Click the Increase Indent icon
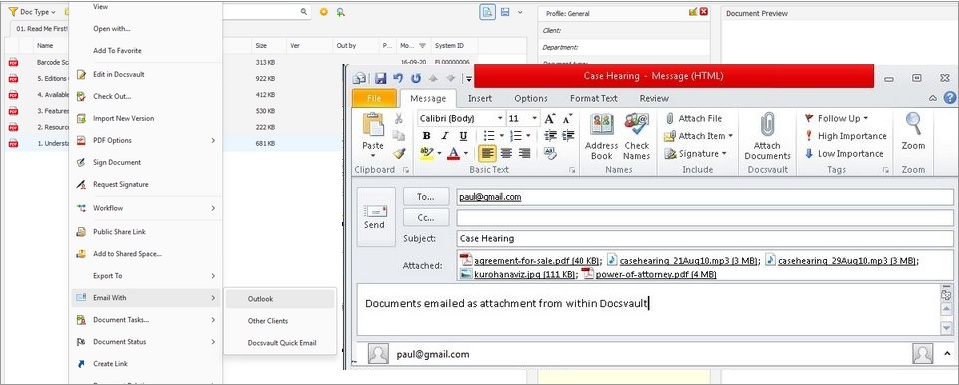The image size is (959, 385). (568, 136)
